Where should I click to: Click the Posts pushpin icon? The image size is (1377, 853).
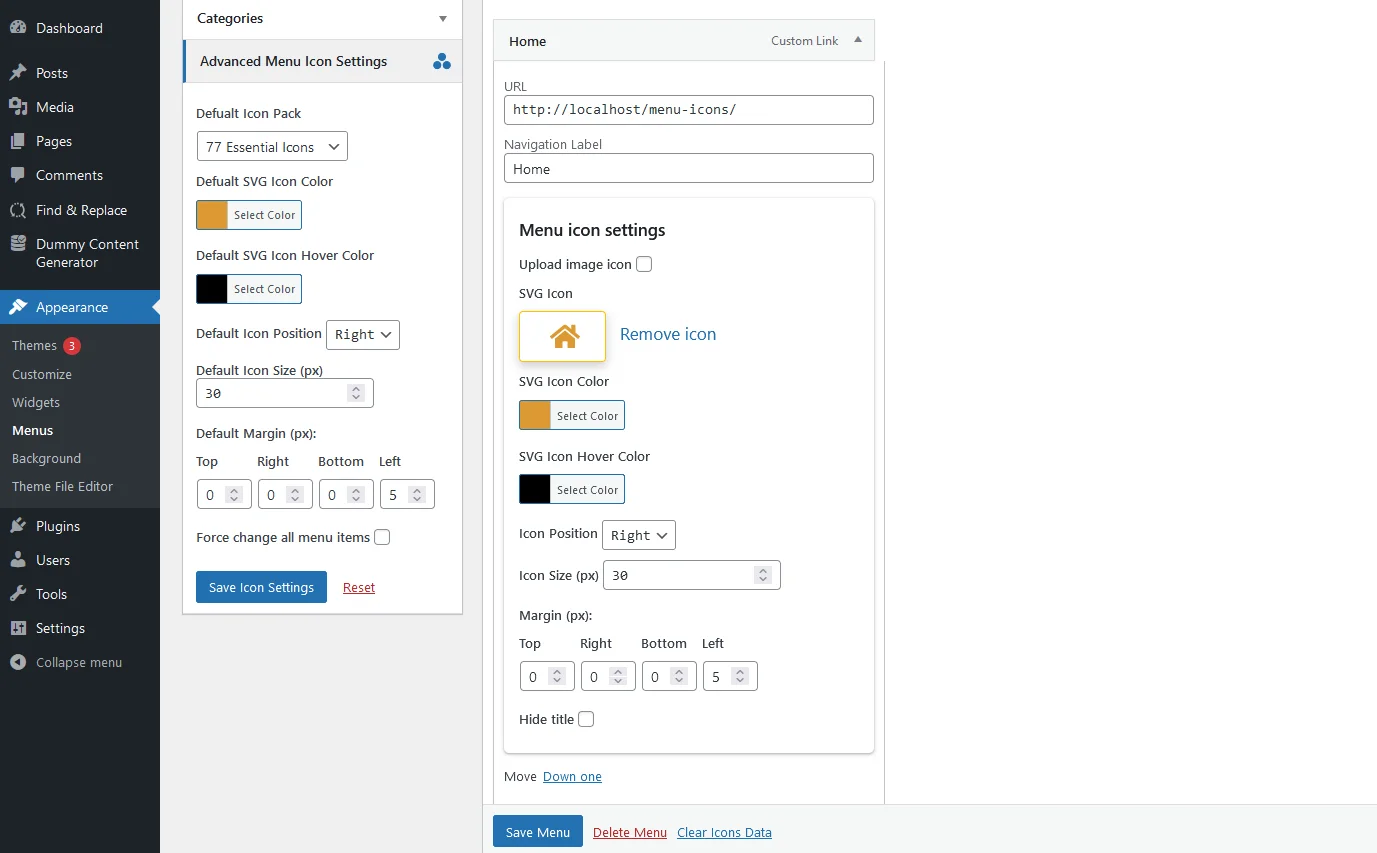pos(17,73)
